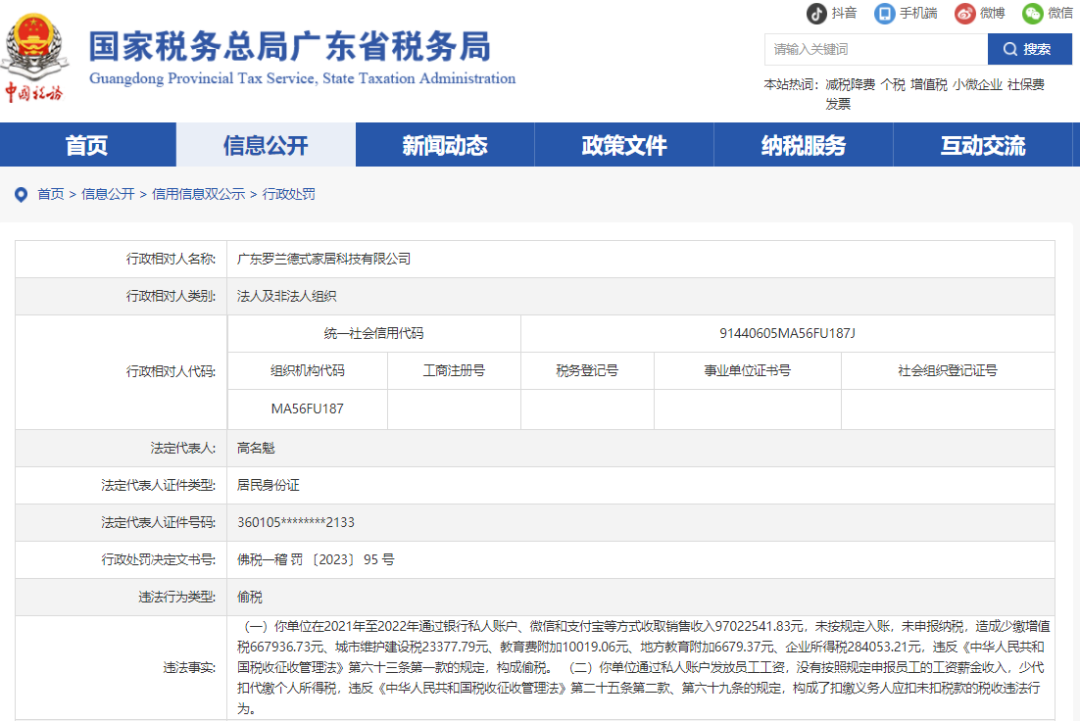Click the 事业单位证书号 header cell
This screenshot has width=1080, height=721.
pyautogui.click(x=747, y=370)
